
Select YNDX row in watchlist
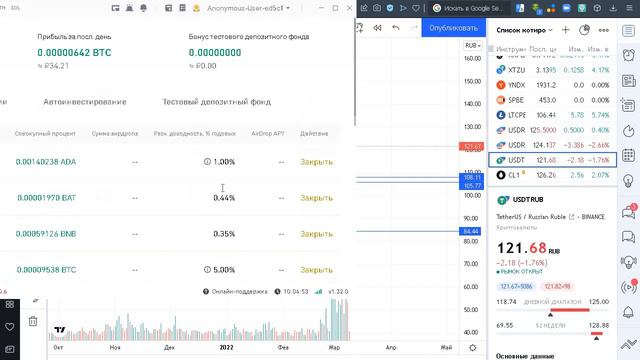click(x=553, y=85)
